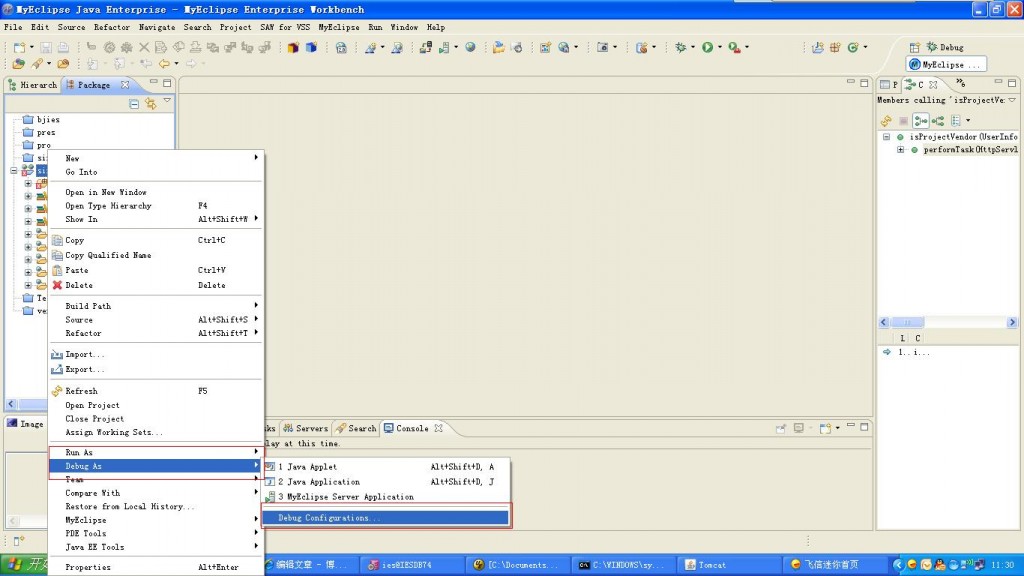Click the green Run launch icon in the toolbar
Viewport: 1024px width, 576px height.
click(707, 47)
